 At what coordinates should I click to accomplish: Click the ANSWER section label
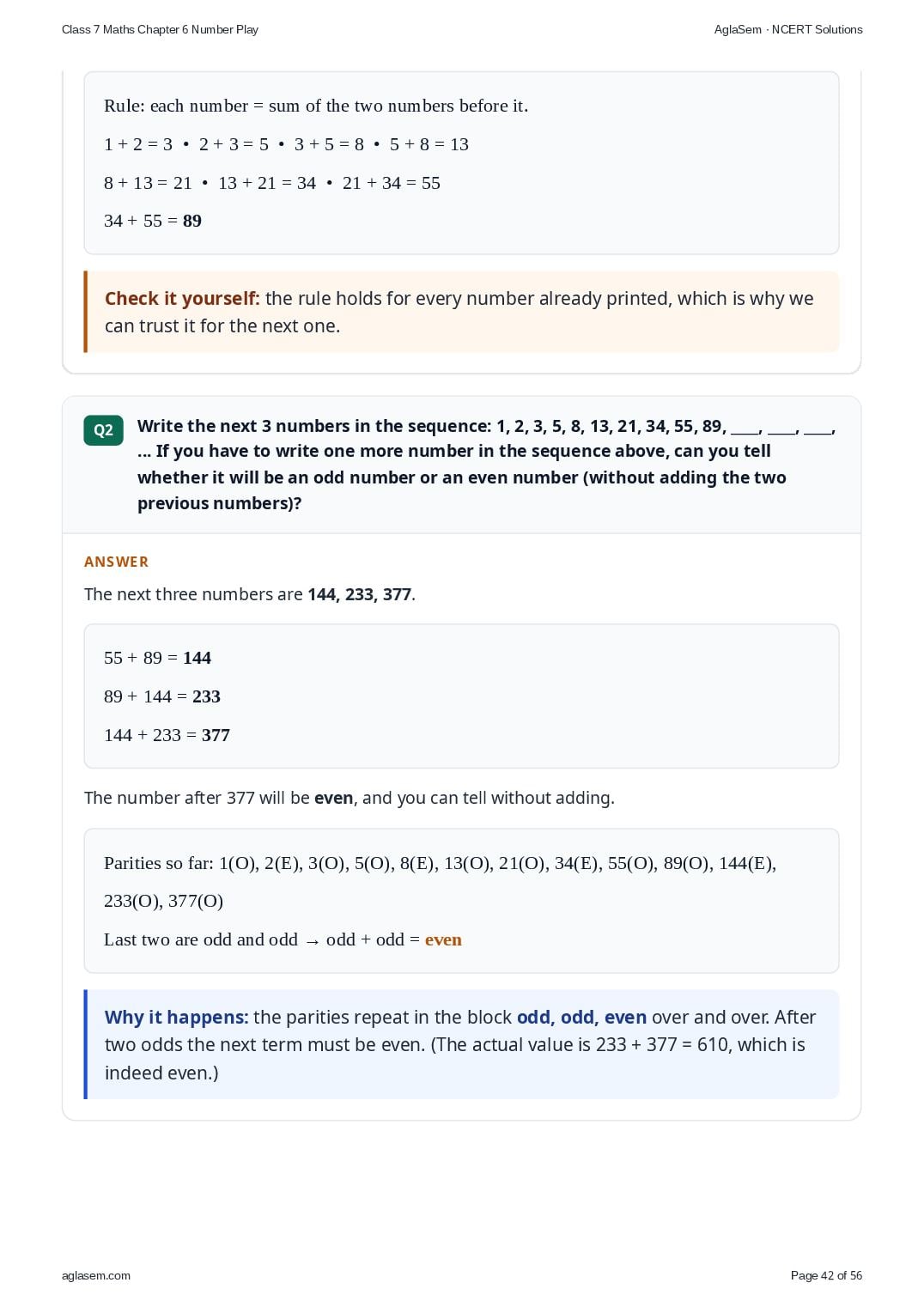(117, 562)
